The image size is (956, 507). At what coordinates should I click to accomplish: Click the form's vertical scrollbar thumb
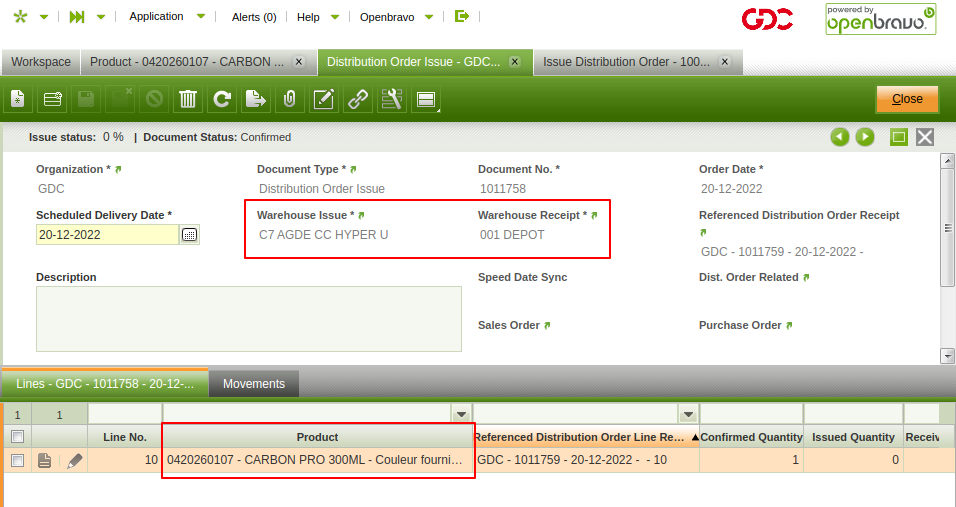coord(947,228)
